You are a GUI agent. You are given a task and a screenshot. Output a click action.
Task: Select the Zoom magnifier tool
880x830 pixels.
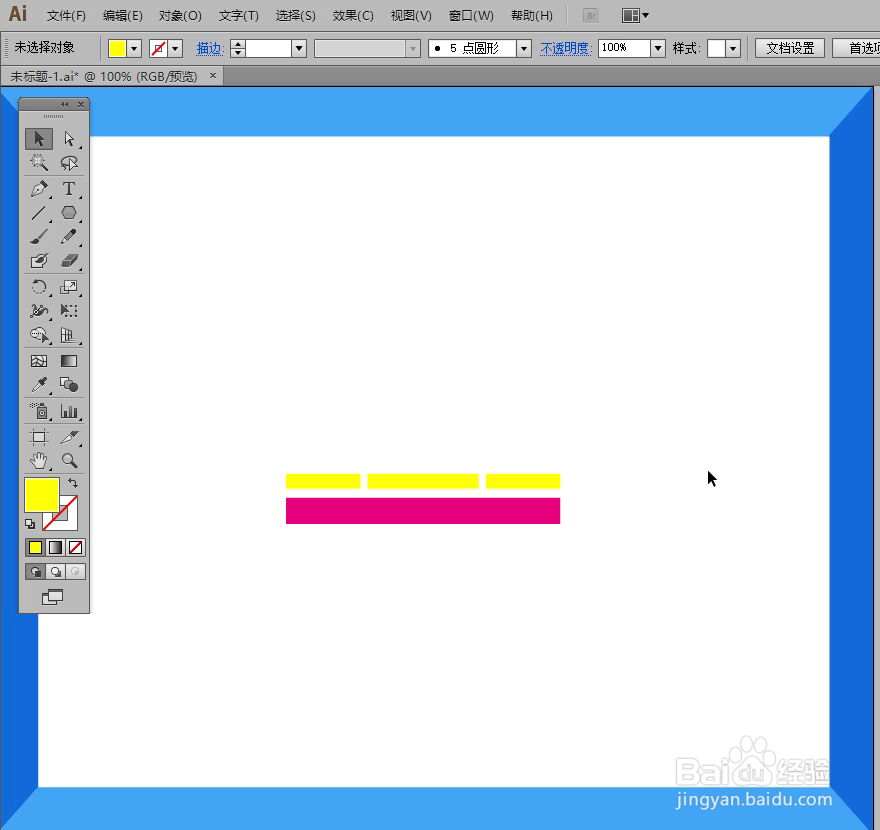69,461
